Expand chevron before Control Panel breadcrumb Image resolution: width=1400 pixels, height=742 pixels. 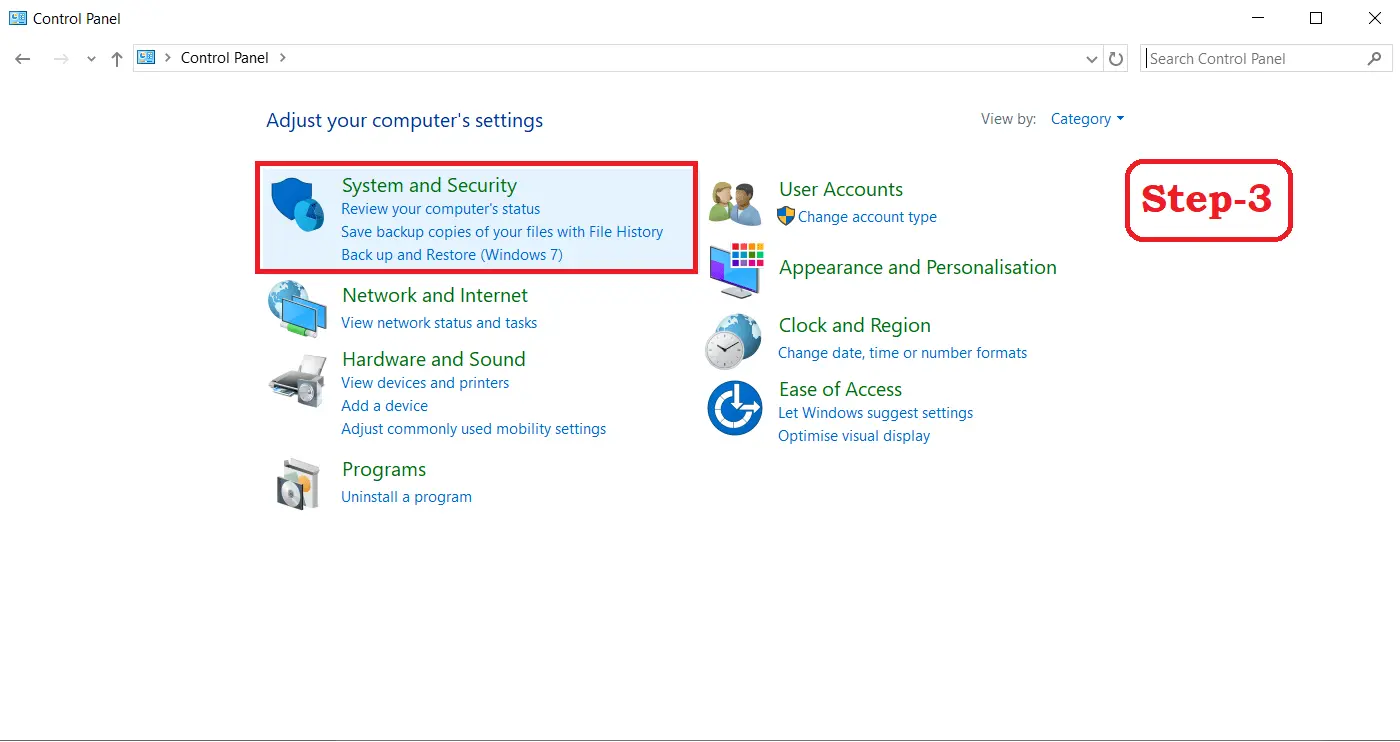pos(168,58)
